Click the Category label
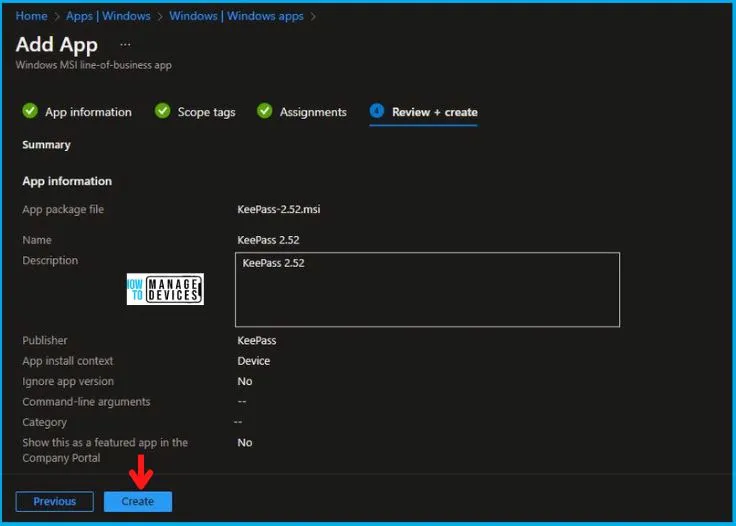The image size is (736, 526). 45,423
